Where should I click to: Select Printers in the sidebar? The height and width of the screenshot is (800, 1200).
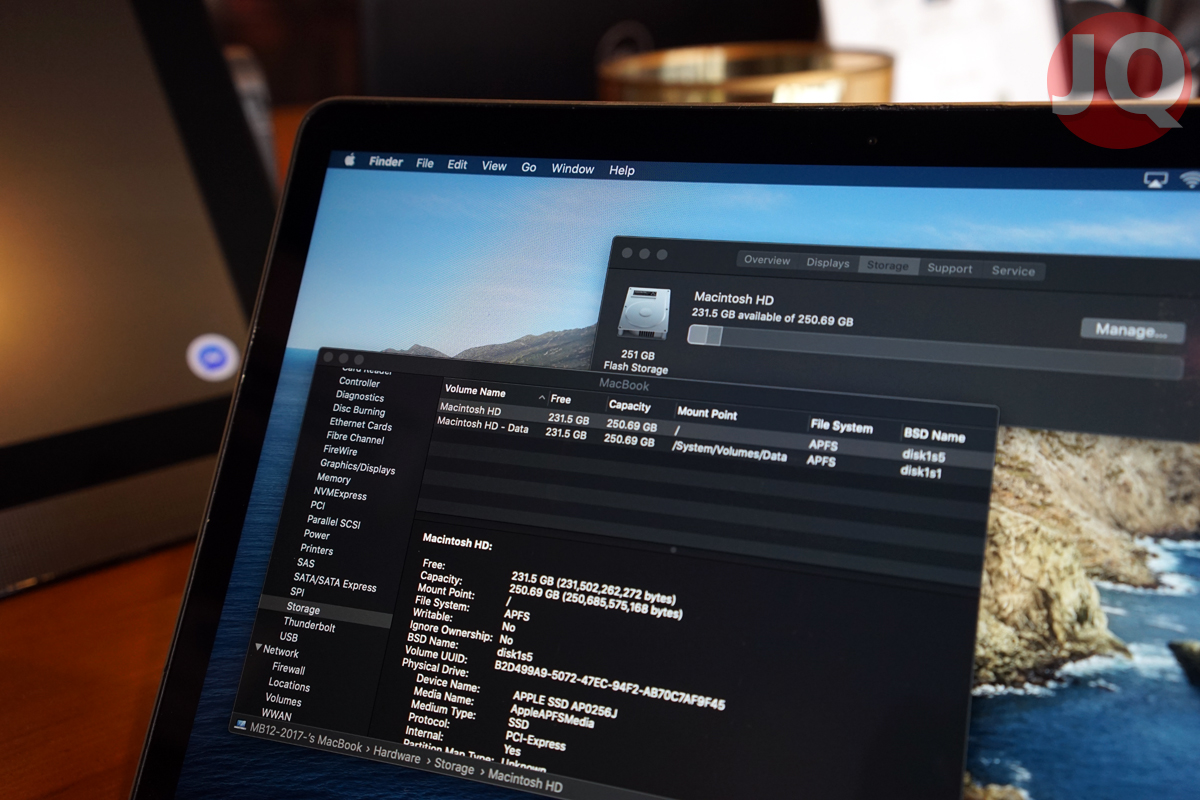[x=316, y=549]
